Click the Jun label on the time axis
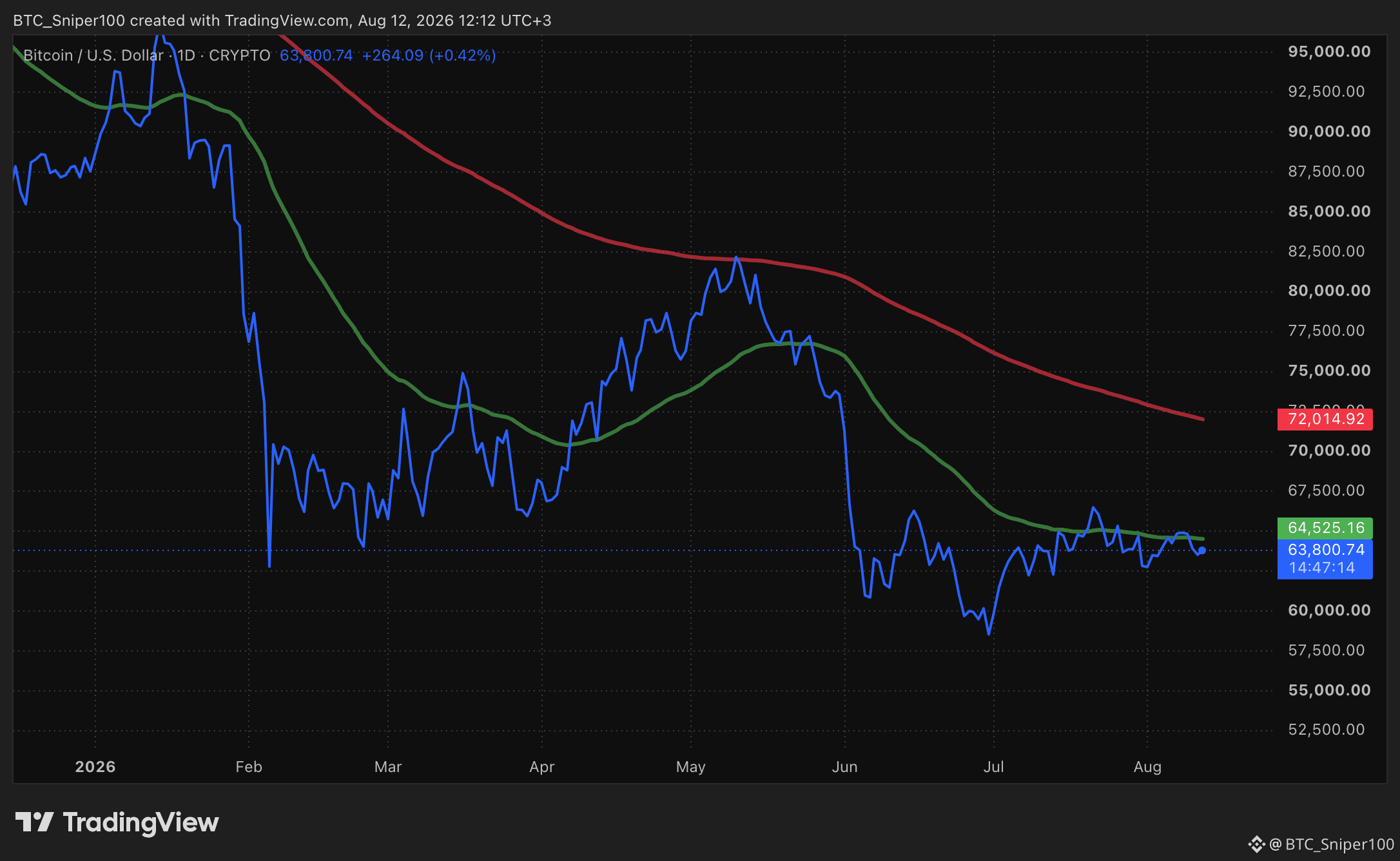This screenshot has width=1400, height=861. (x=844, y=767)
